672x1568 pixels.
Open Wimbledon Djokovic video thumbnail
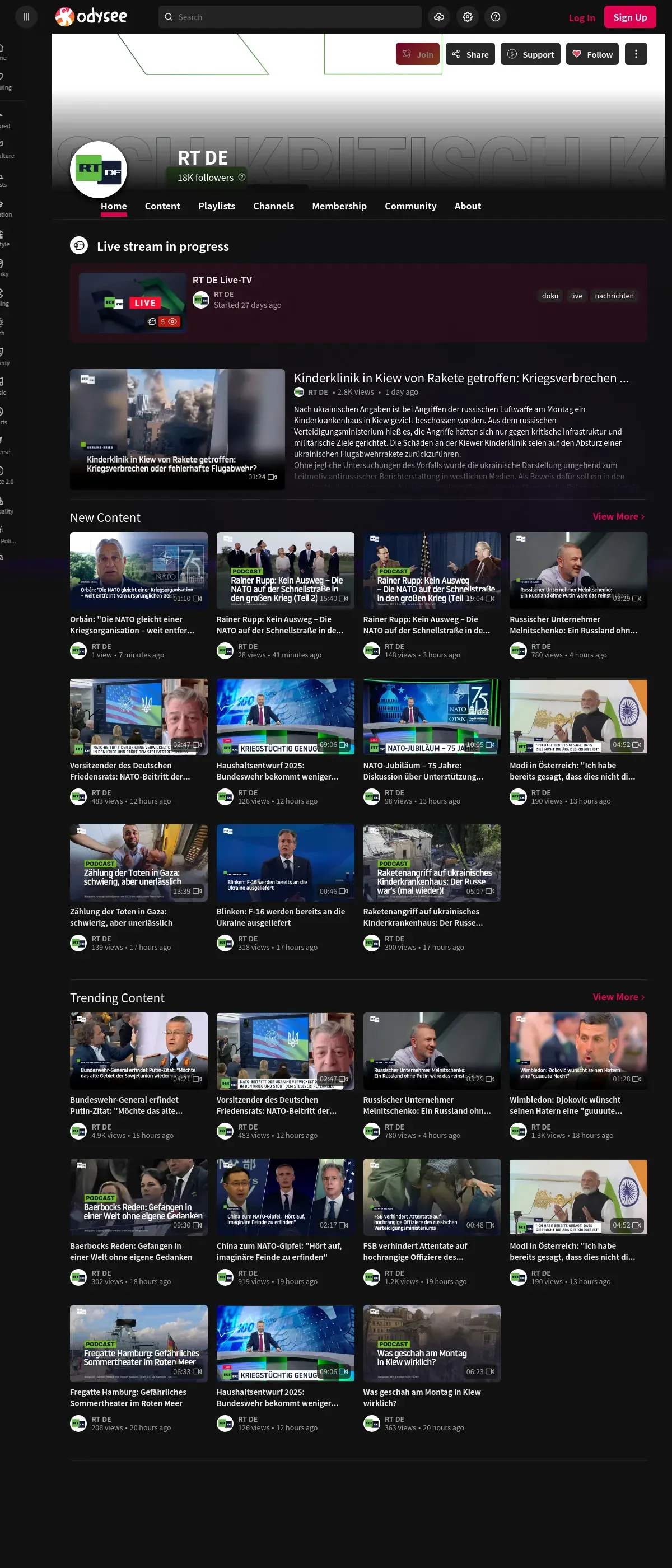(578, 1051)
